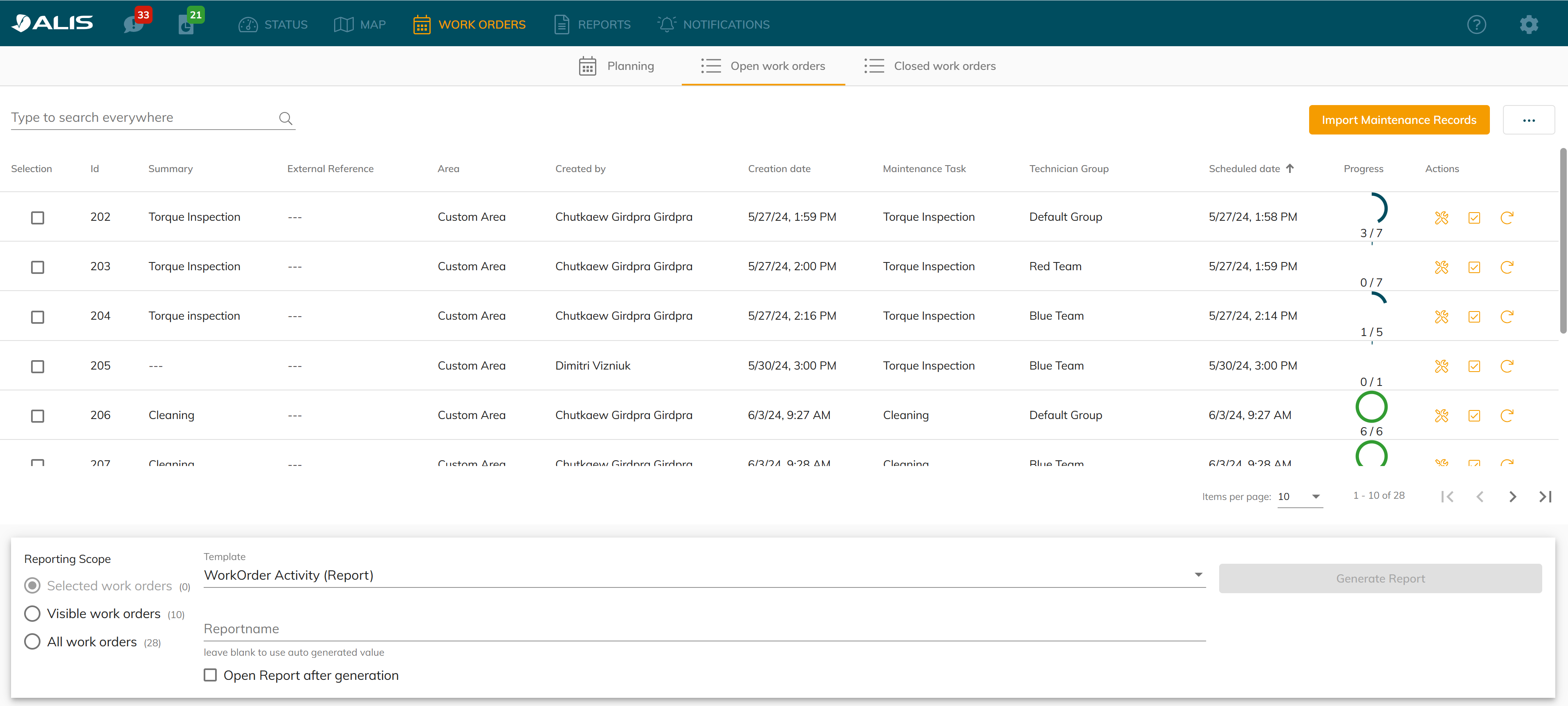Tick the selection checkbox for order 203

click(38, 267)
